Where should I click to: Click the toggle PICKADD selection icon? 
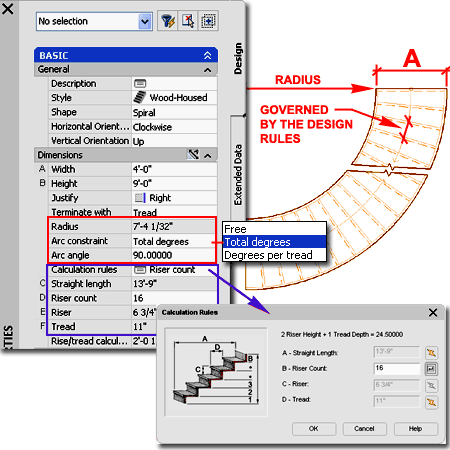tap(208, 21)
